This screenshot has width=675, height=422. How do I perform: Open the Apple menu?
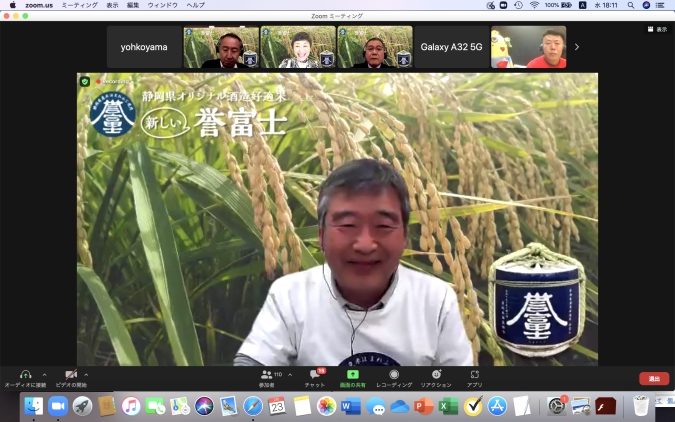12,5
